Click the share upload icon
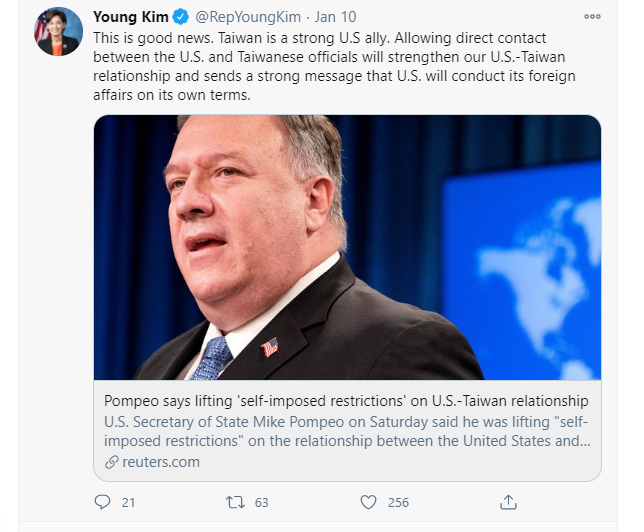Viewport: 644px width, 532px height. [508, 502]
